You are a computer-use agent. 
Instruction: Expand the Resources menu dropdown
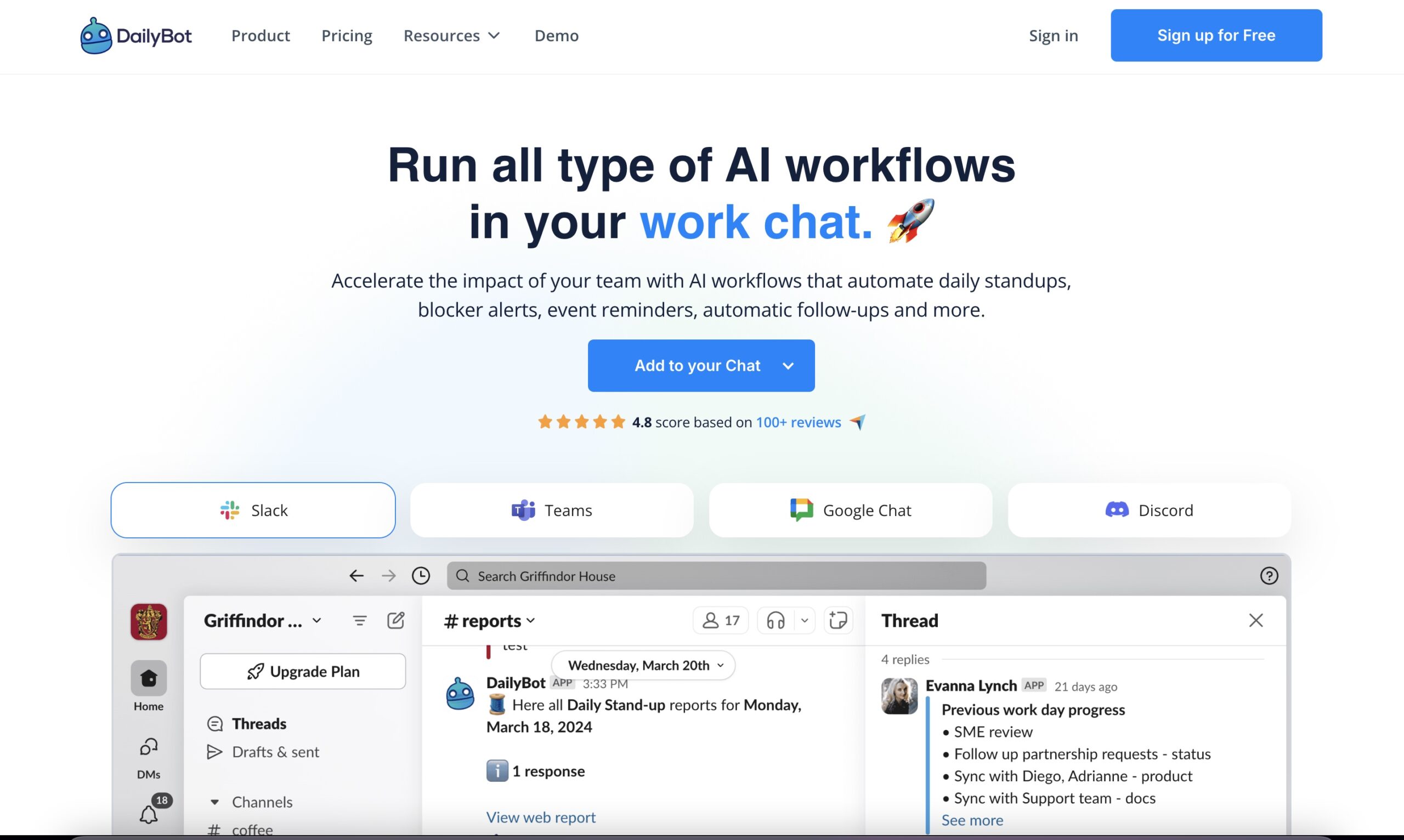pos(452,36)
